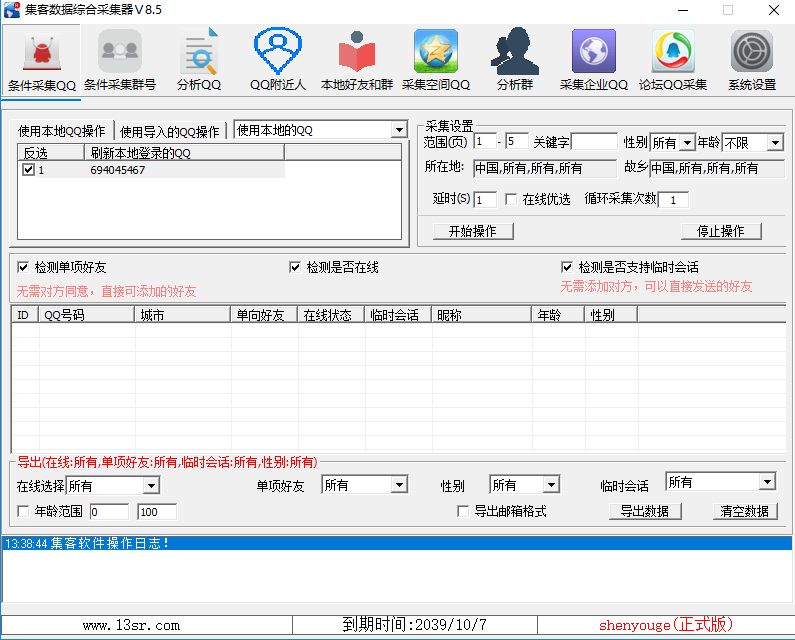This screenshot has width=795, height=640.
Task: Open 采集企业QQ tool
Action: (594, 62)
